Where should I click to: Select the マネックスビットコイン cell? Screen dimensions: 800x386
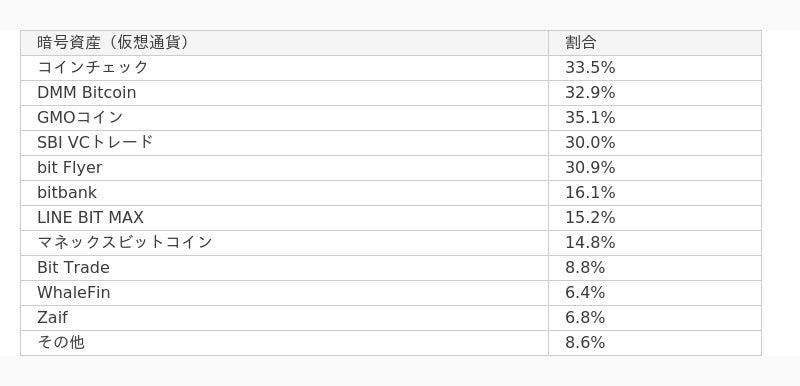click(285, 243)
